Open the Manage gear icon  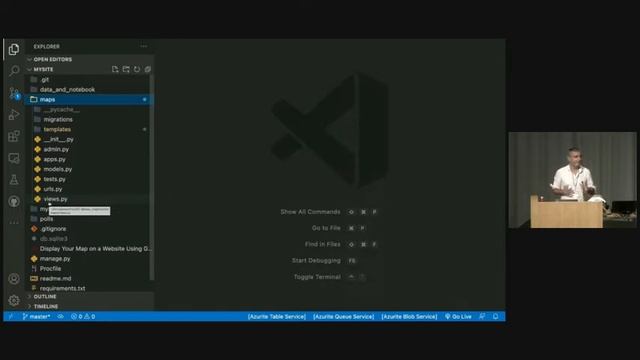(x=14, y=300)
